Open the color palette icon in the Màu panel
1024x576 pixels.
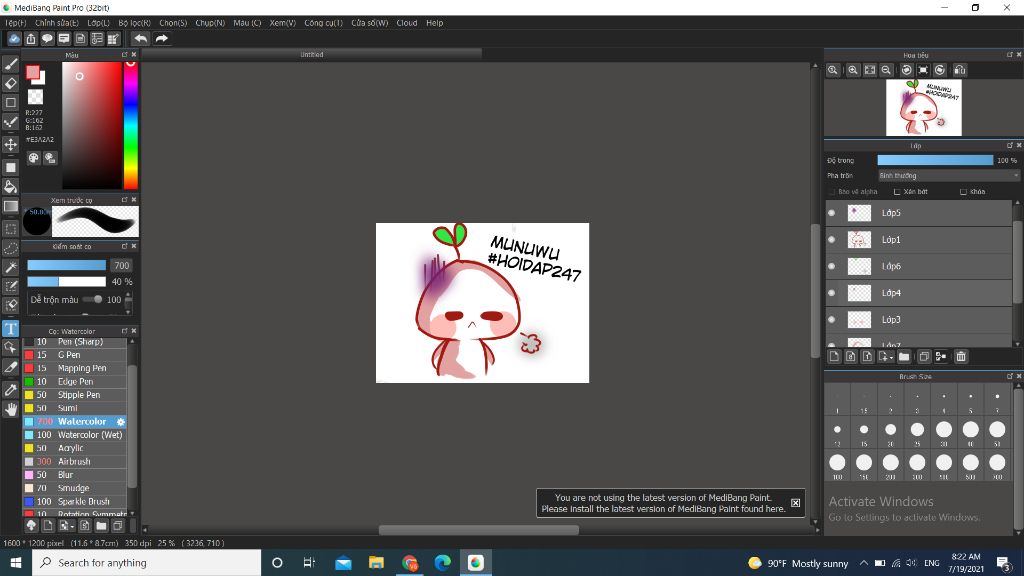pyautogui.click(x=33, y=158)
